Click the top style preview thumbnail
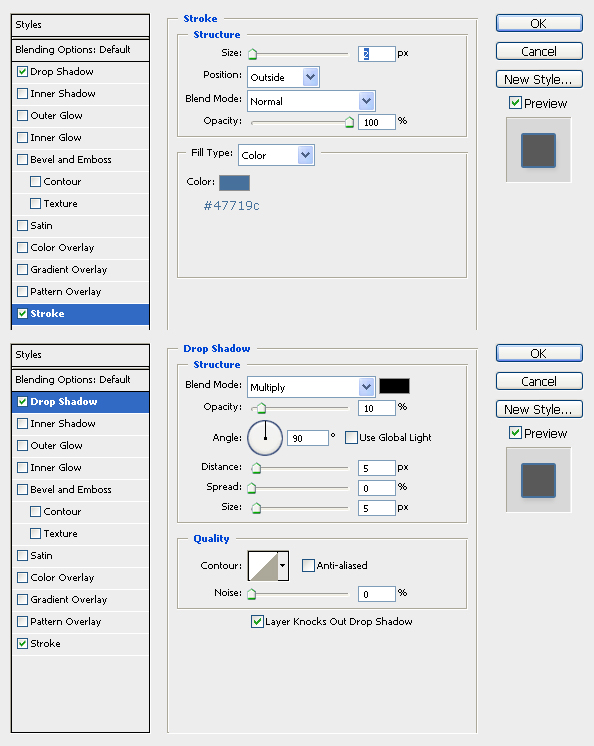Image resolution: width=594 pixels, height=746 pixels. pos(538,150)
